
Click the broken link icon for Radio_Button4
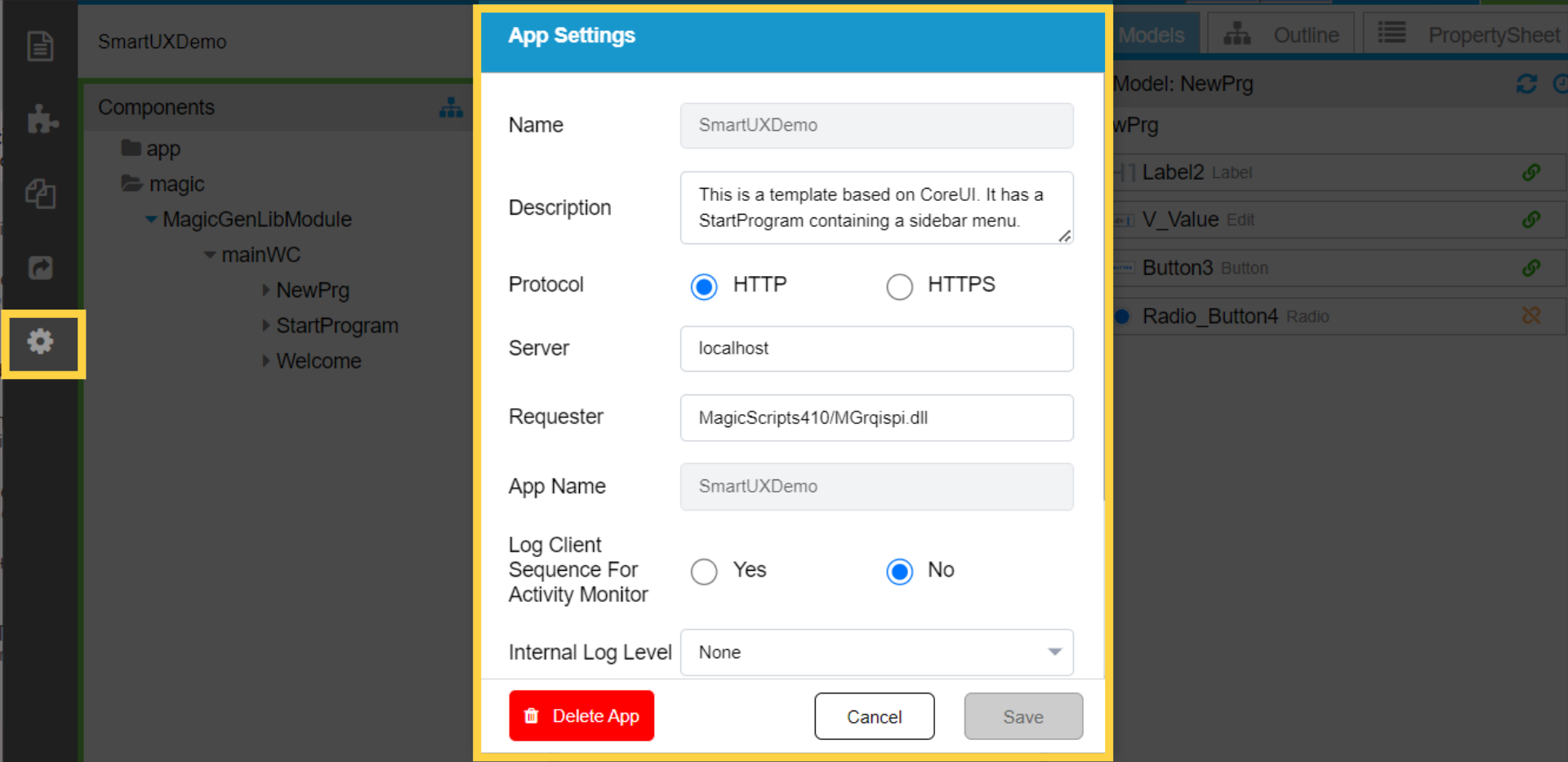click(x=1531, y=316)
